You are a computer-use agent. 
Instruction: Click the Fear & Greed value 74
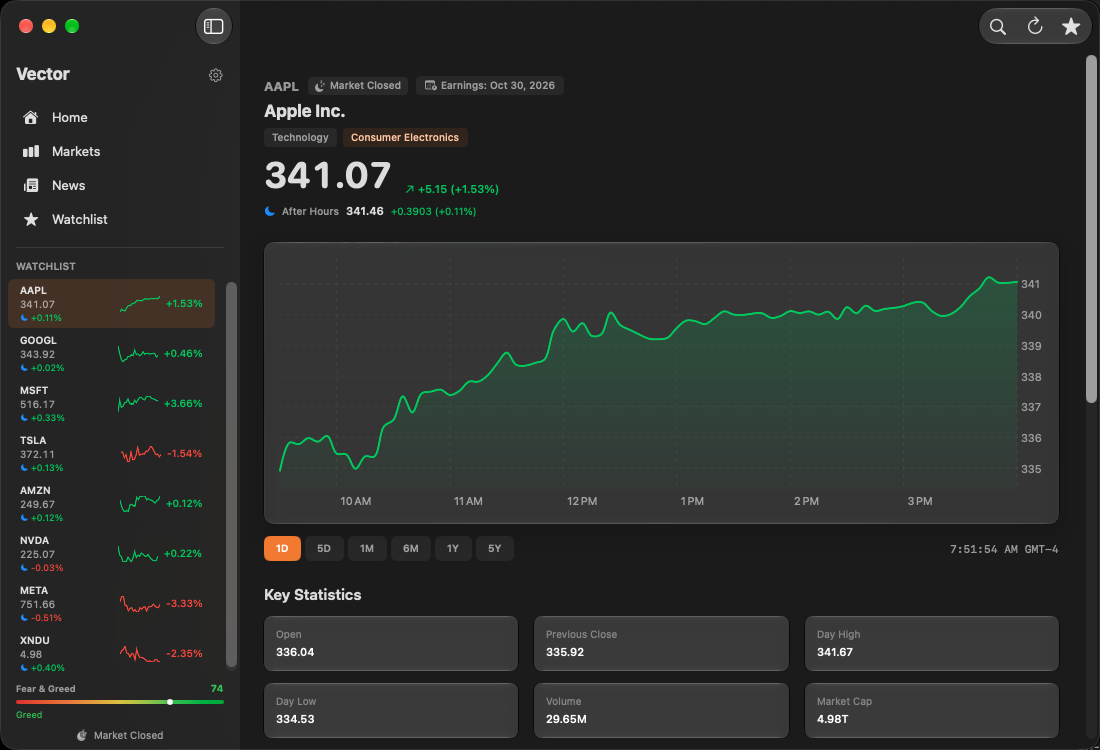(217, 689)
